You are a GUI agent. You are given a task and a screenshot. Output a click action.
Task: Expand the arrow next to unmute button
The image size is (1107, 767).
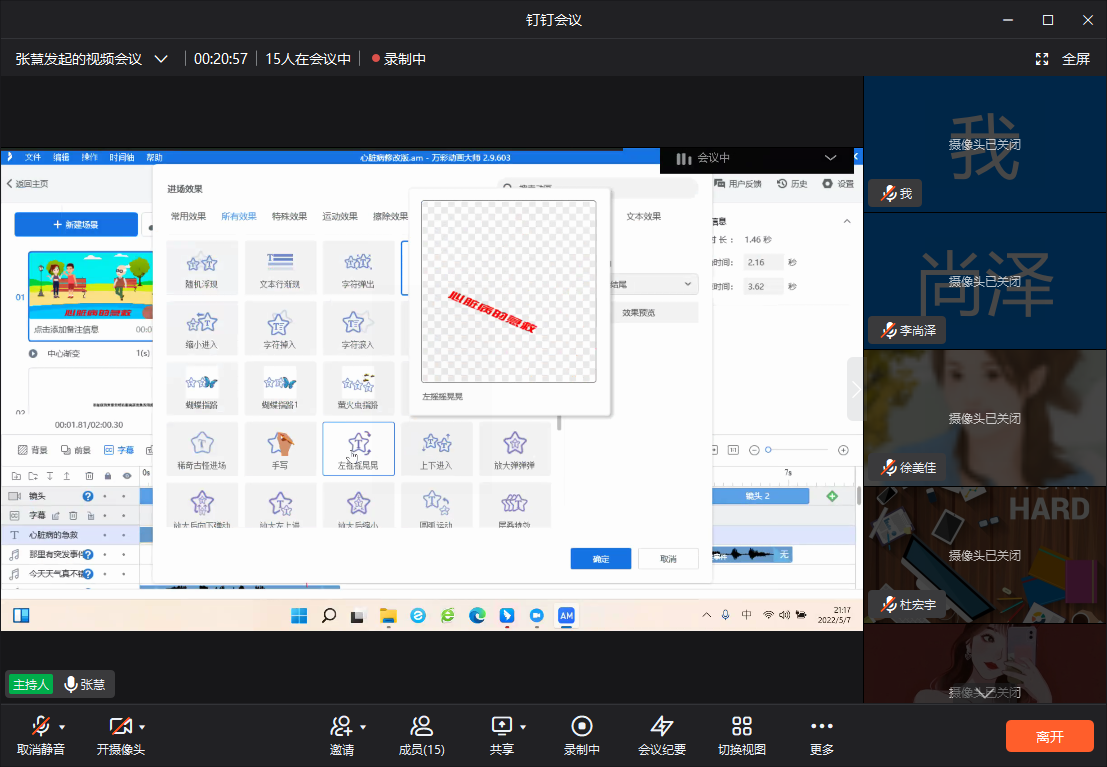tap(62, 726)
